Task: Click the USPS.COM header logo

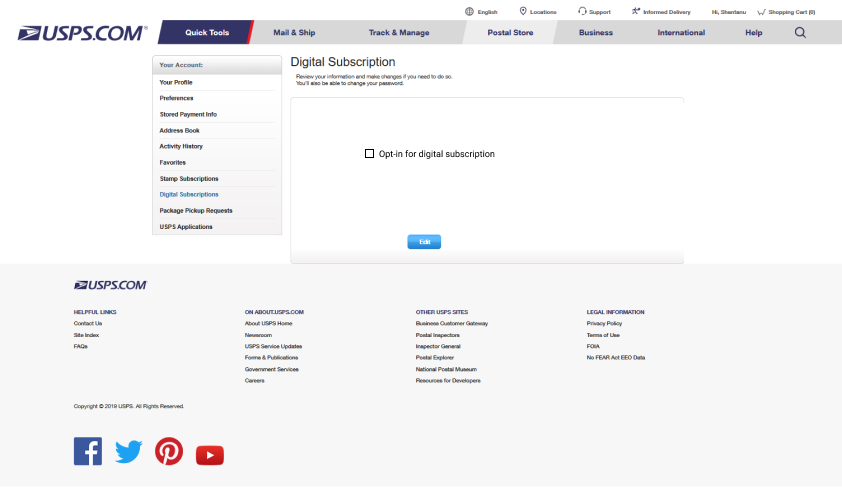Action: [x=83, y=33]
